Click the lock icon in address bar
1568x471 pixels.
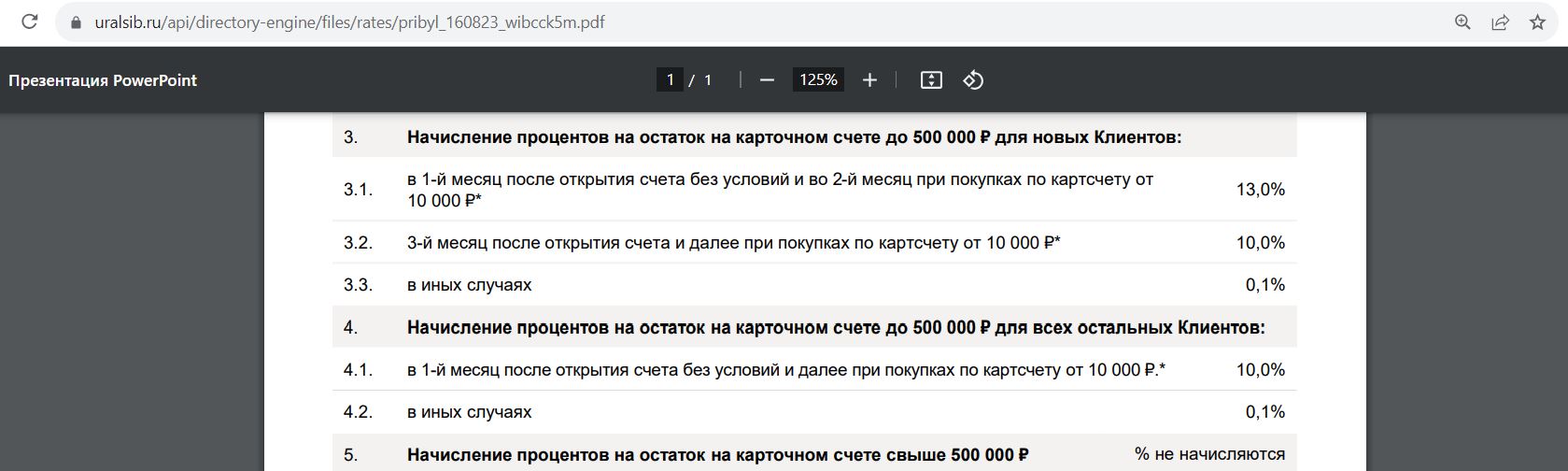(x=77, y=22)
